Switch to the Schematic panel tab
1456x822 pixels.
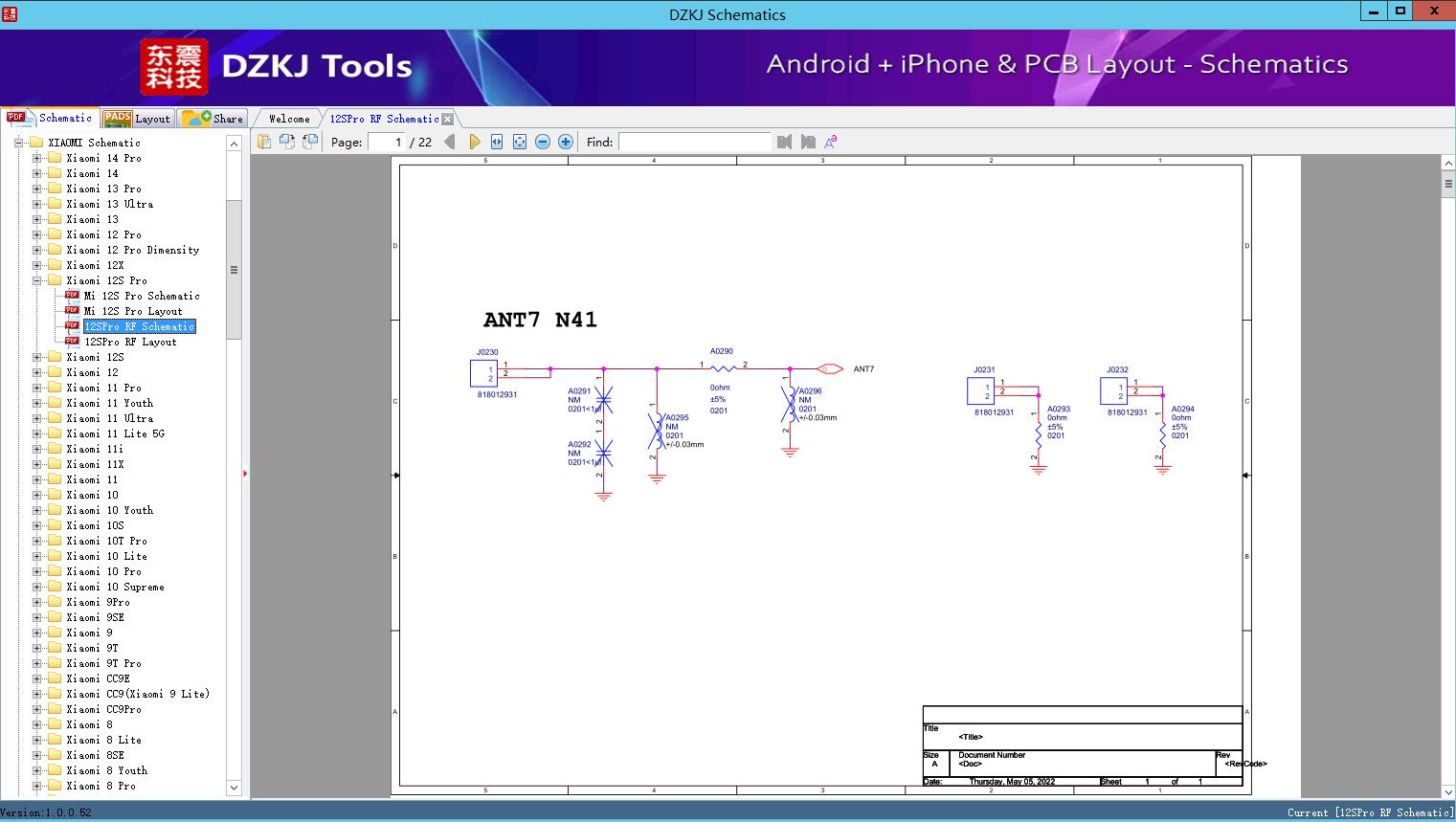[x=50, y=118]
